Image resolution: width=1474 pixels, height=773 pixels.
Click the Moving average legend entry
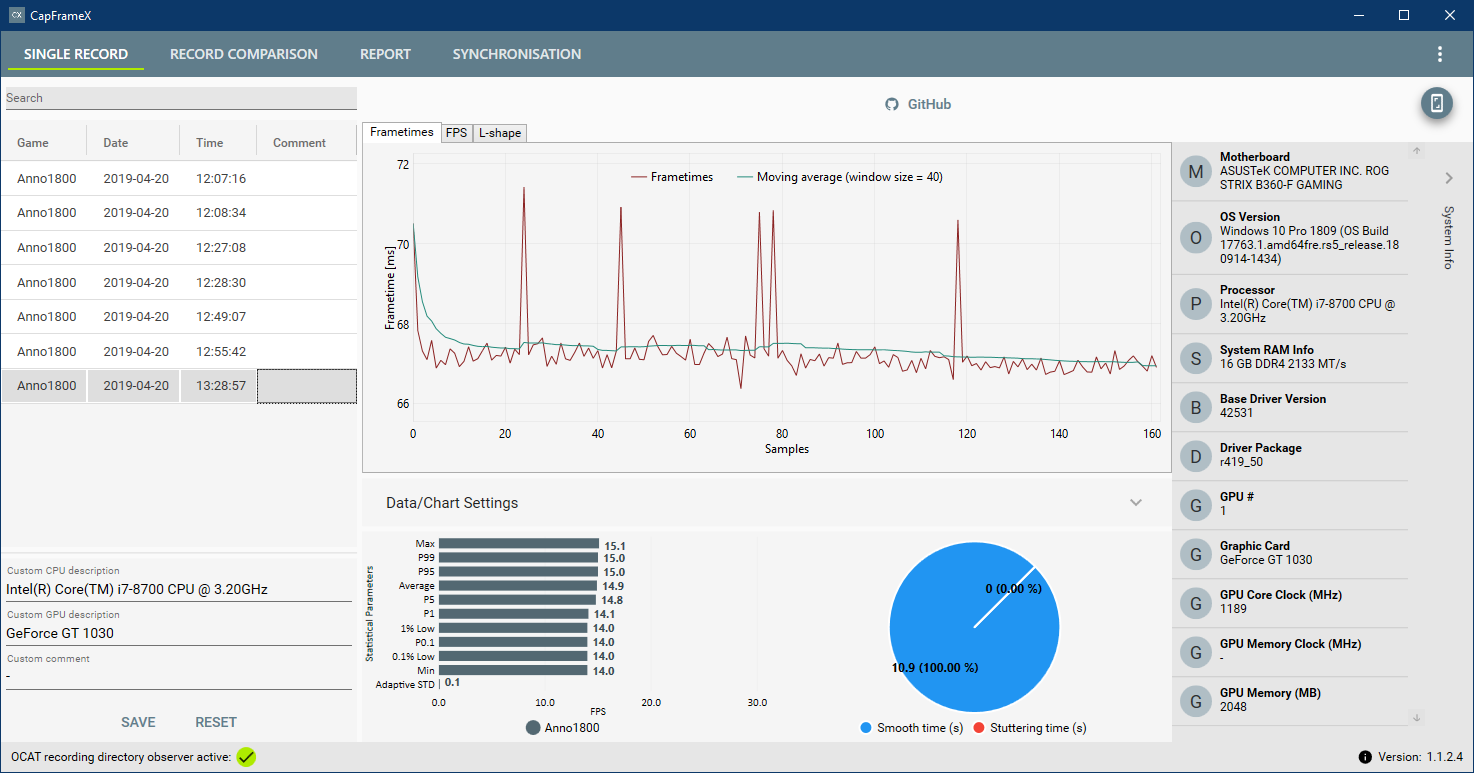pyautogui.click(x=840, y=177)
